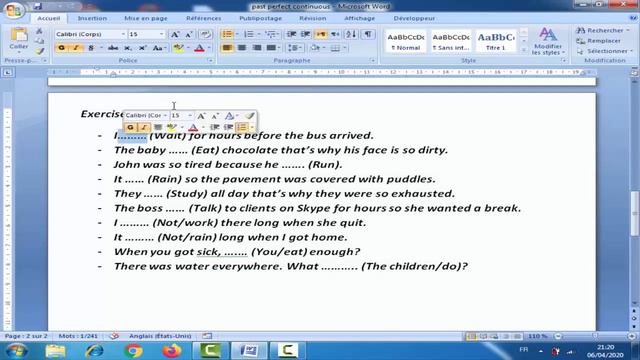This screenshot has height=360, width=640.
Task: Sort text with the A-Z sort icon
Action: pos(351,34)
